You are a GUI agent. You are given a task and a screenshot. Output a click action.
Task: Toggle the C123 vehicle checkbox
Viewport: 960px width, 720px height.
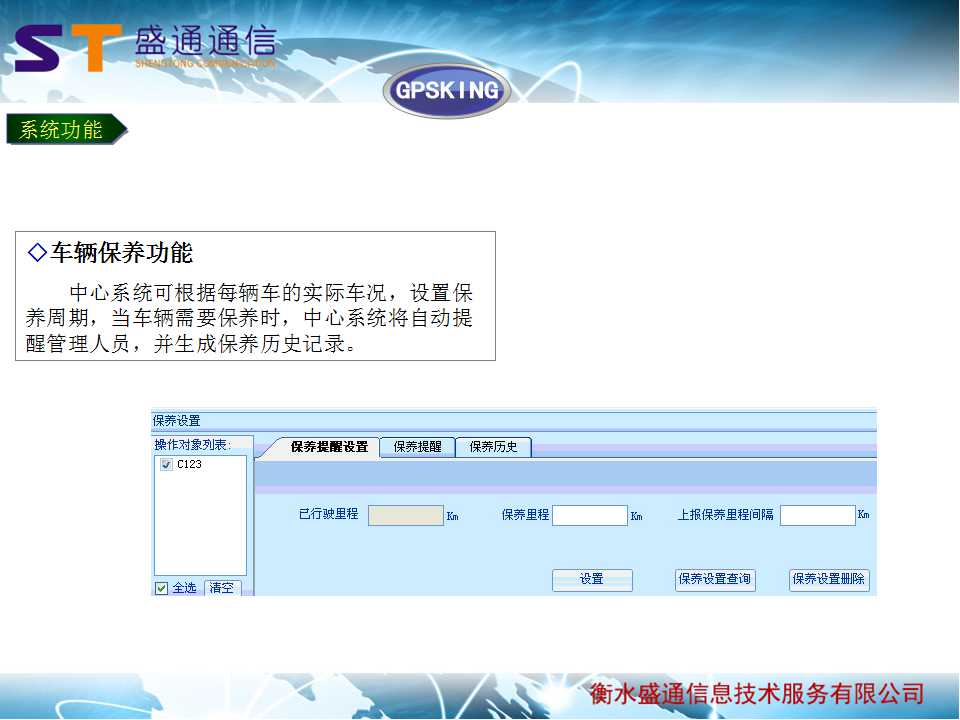coord(166,465)
